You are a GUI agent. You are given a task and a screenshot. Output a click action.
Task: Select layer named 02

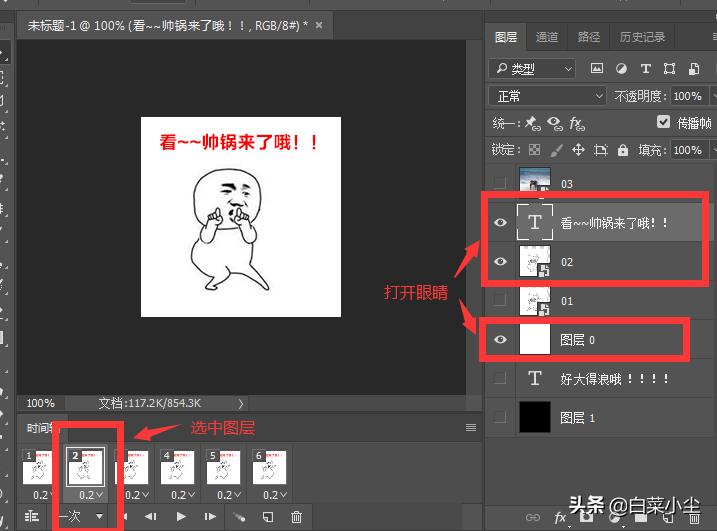tap(567, 262)
